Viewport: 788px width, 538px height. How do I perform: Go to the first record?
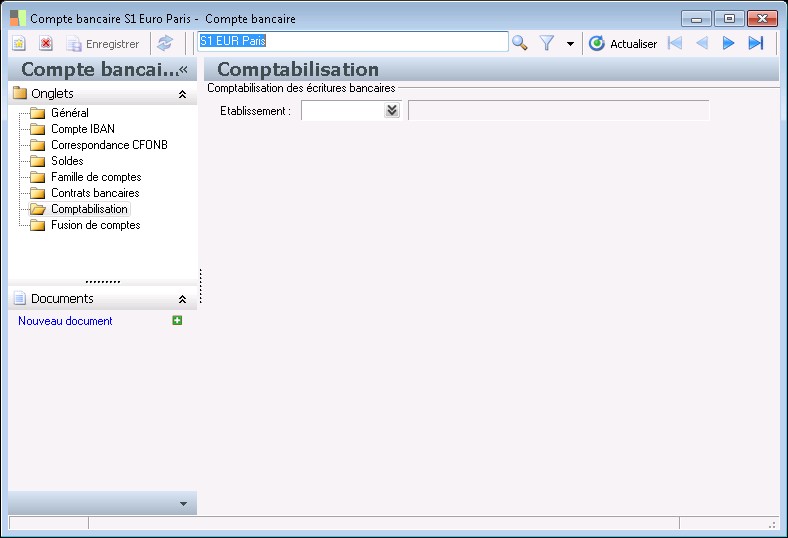(x=675, y=43)
